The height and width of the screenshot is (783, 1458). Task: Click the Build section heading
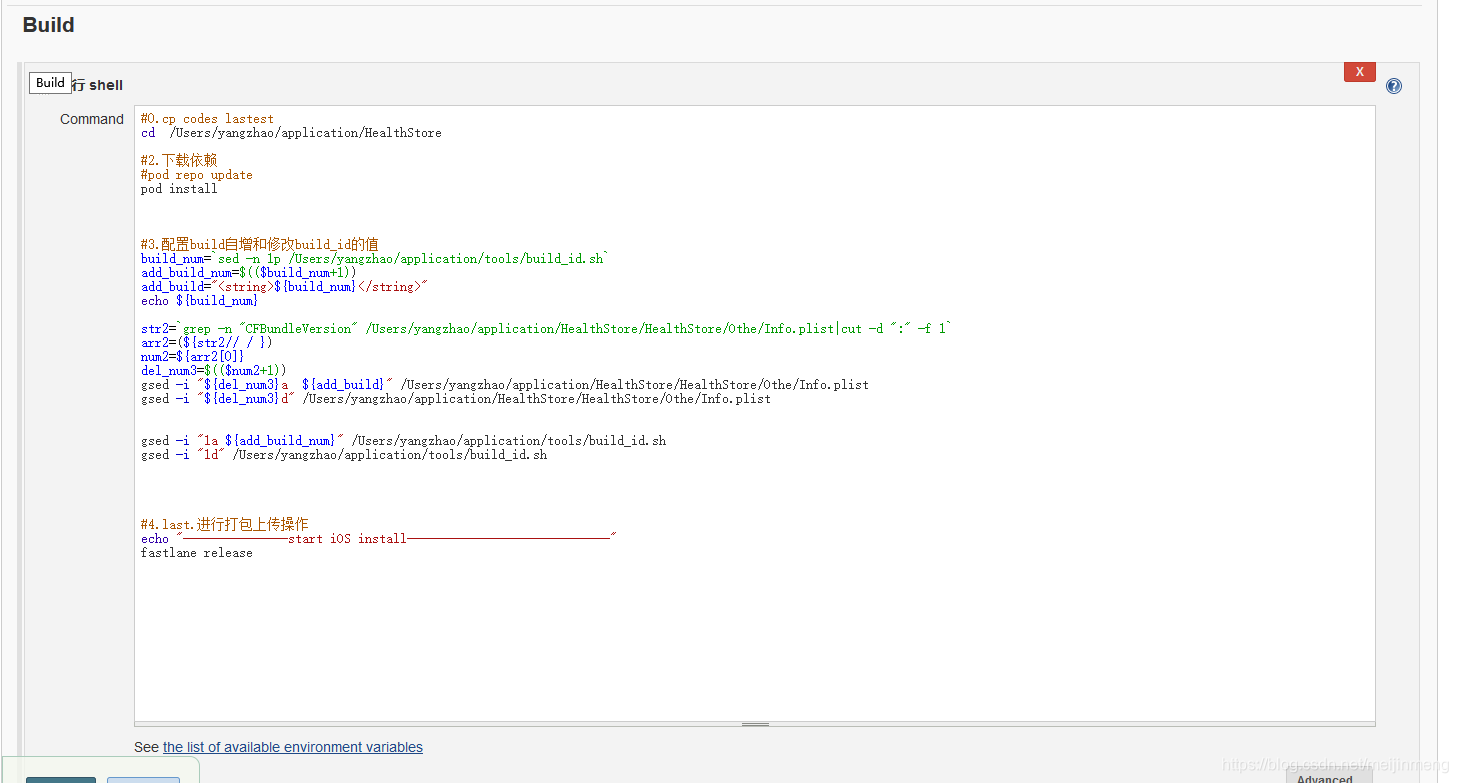(x=48, y=25)
